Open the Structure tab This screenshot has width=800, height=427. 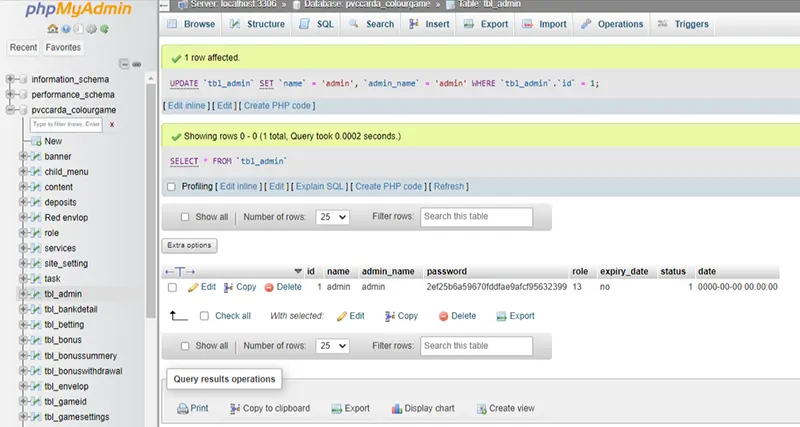click(x=257, y=24)
